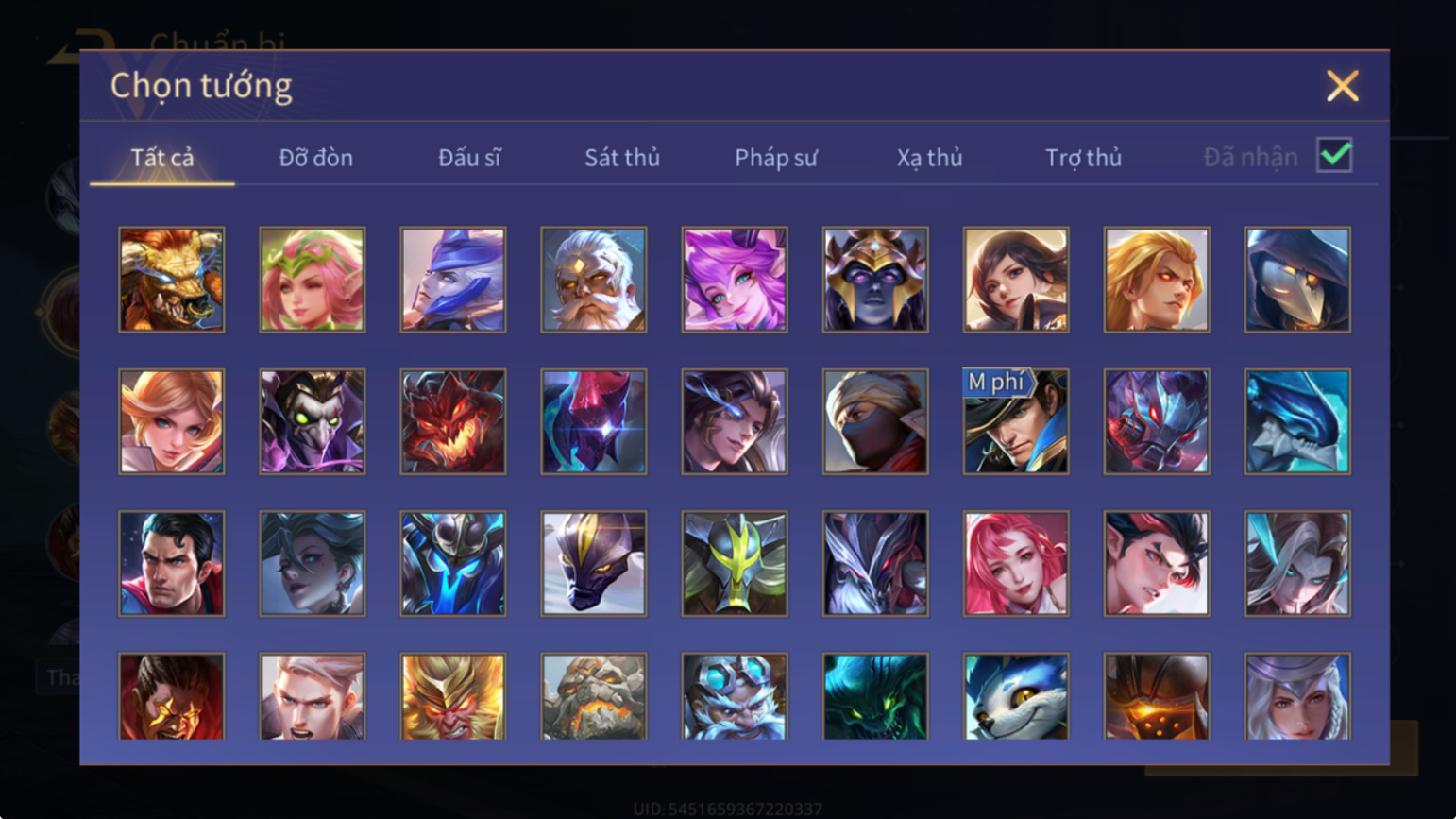
Task: Select the Superman hero portrait
Action: coord(172,564)
